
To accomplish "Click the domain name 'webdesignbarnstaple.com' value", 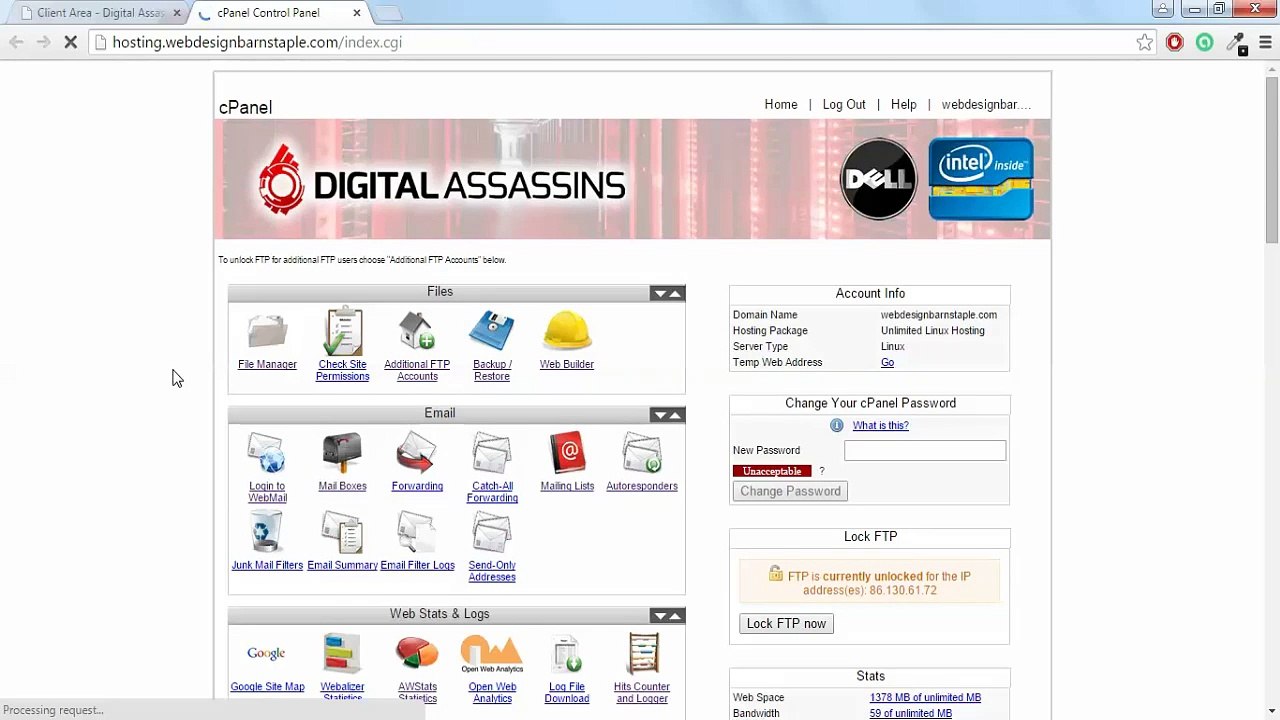I will tap(938, 314).
